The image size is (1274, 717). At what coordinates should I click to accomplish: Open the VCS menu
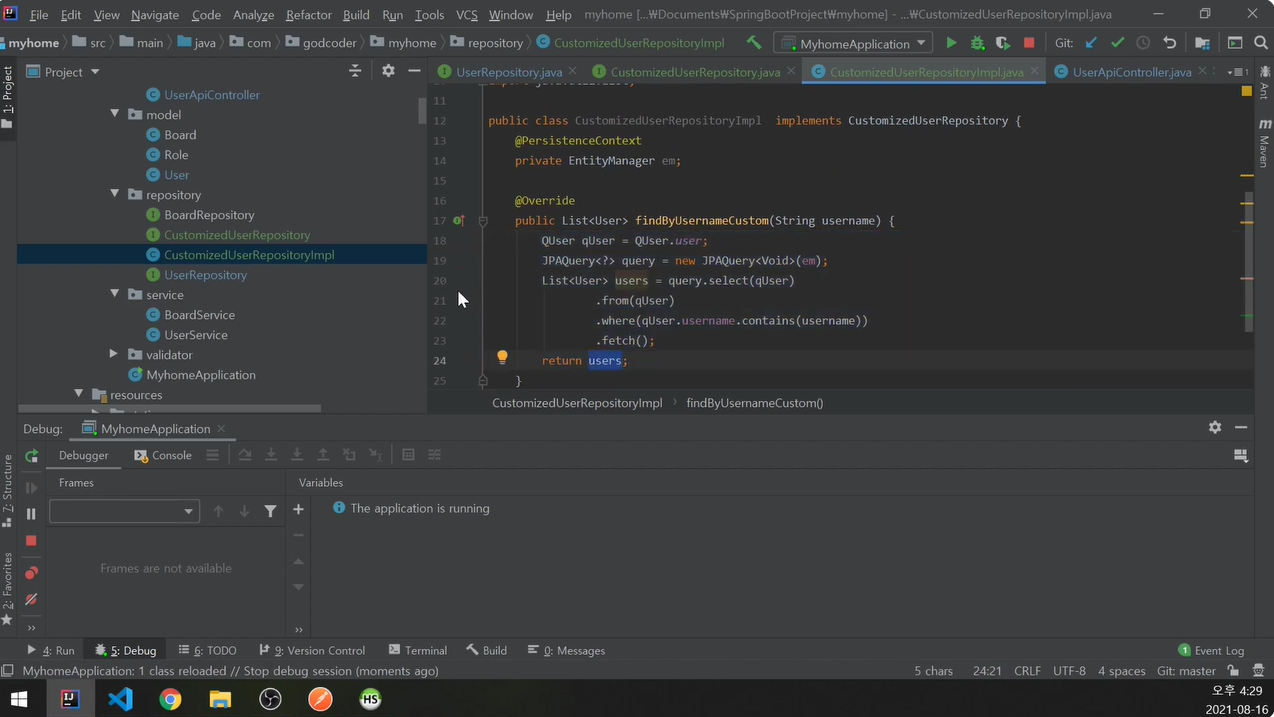pyautogui.click(x=466, y=15)
